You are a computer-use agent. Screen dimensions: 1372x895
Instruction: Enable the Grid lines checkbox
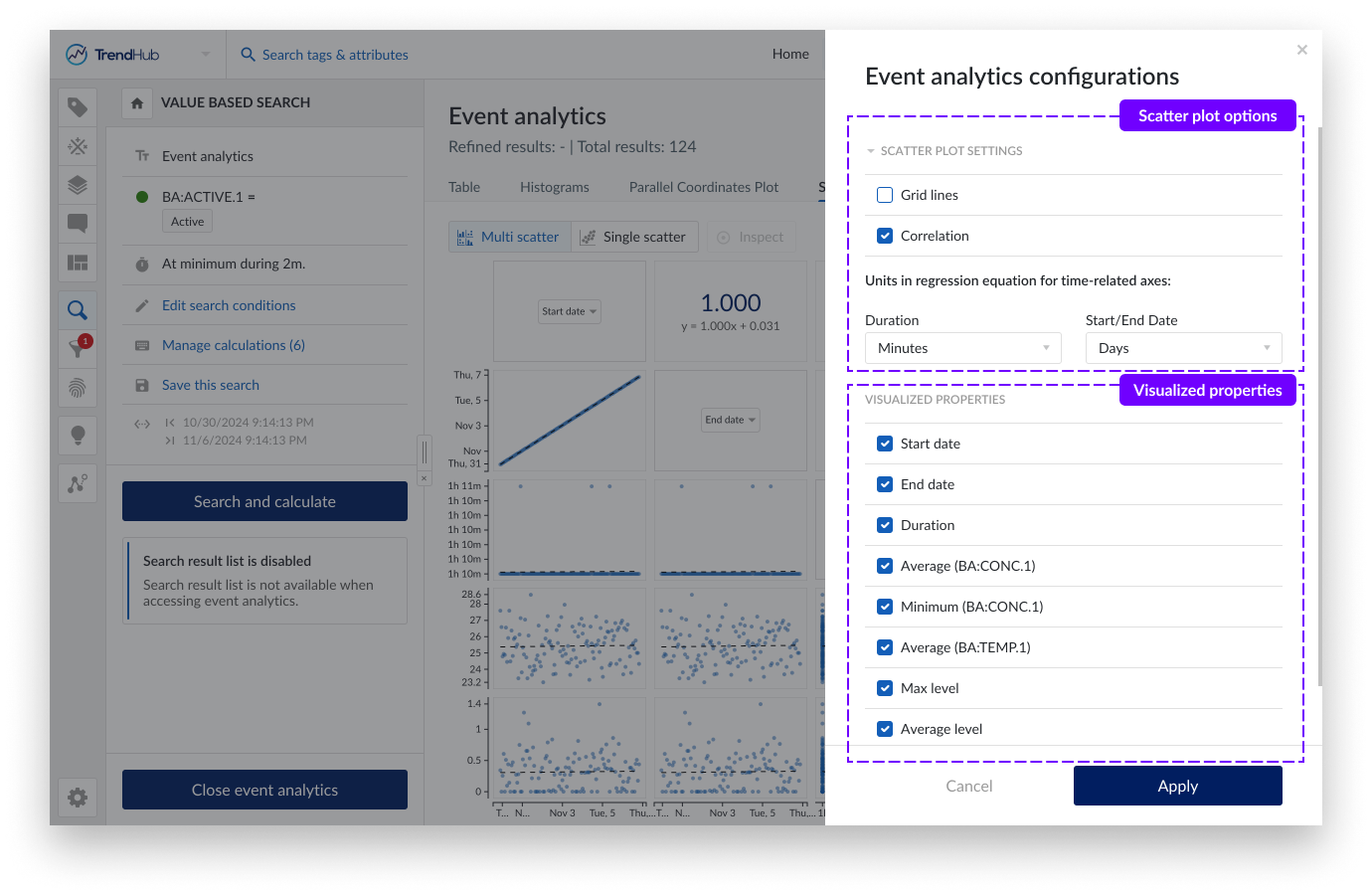[885, 195]
